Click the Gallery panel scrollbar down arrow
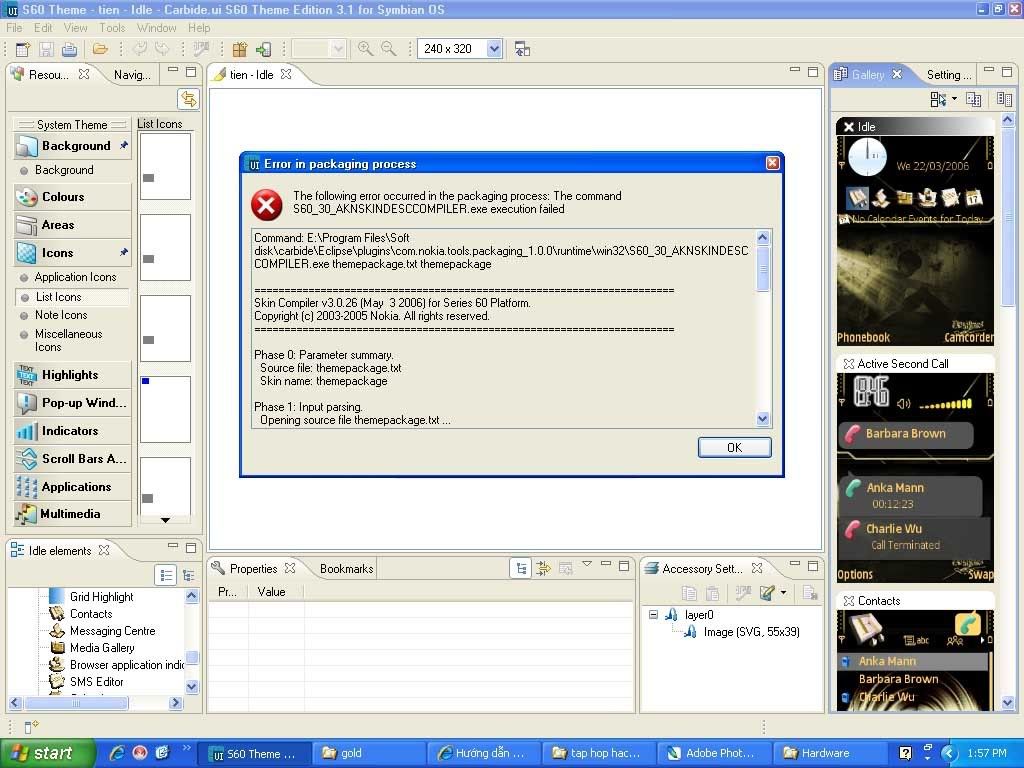The image size is (1024, 768). [1007, 703]
